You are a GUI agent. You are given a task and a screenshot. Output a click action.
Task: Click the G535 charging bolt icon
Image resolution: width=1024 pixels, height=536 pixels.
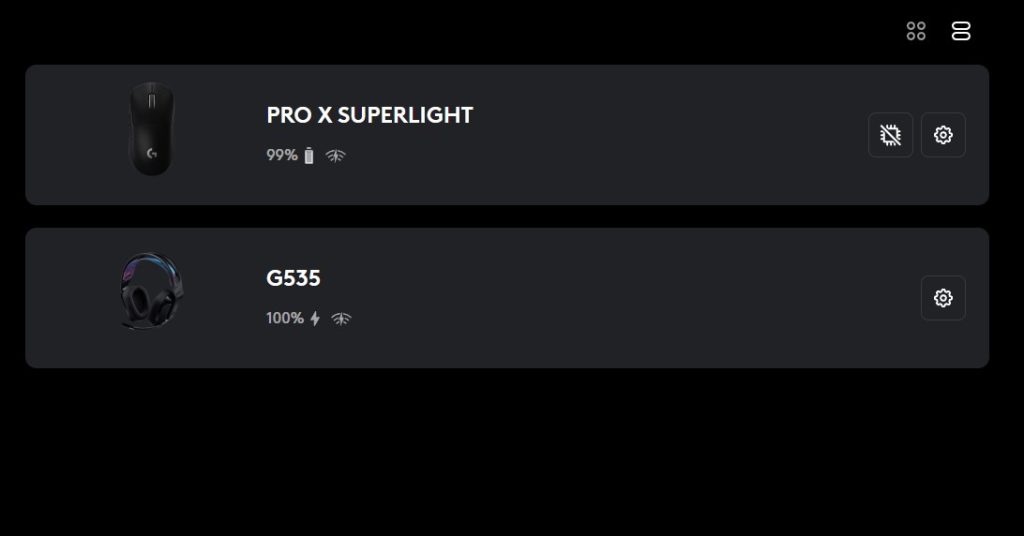(315, 319)
